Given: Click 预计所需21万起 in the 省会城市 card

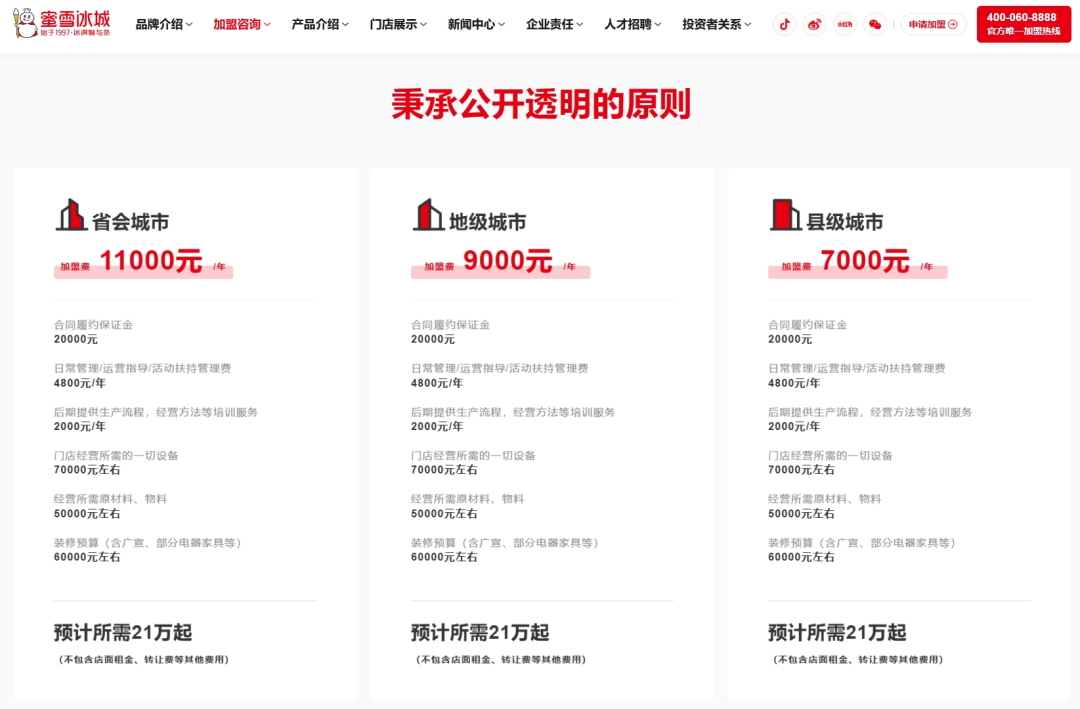Looking at the screenshot, I should (123, 633).
